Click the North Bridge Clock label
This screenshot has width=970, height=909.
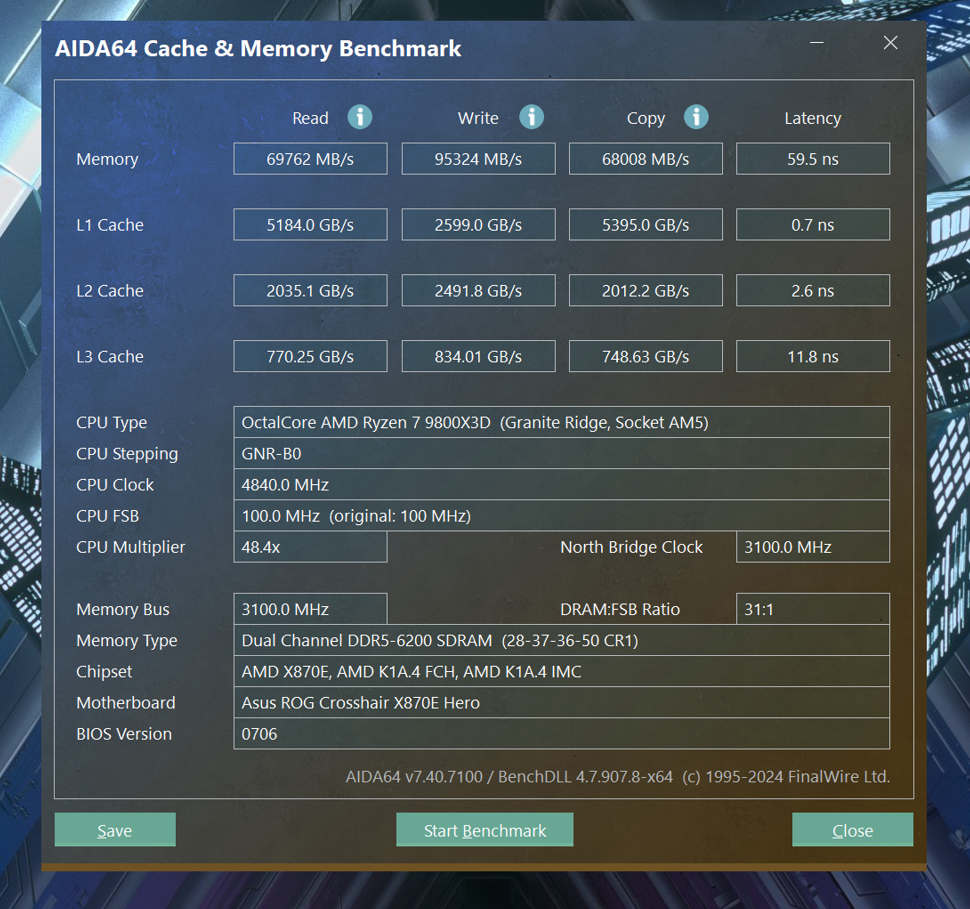[632, 548]
